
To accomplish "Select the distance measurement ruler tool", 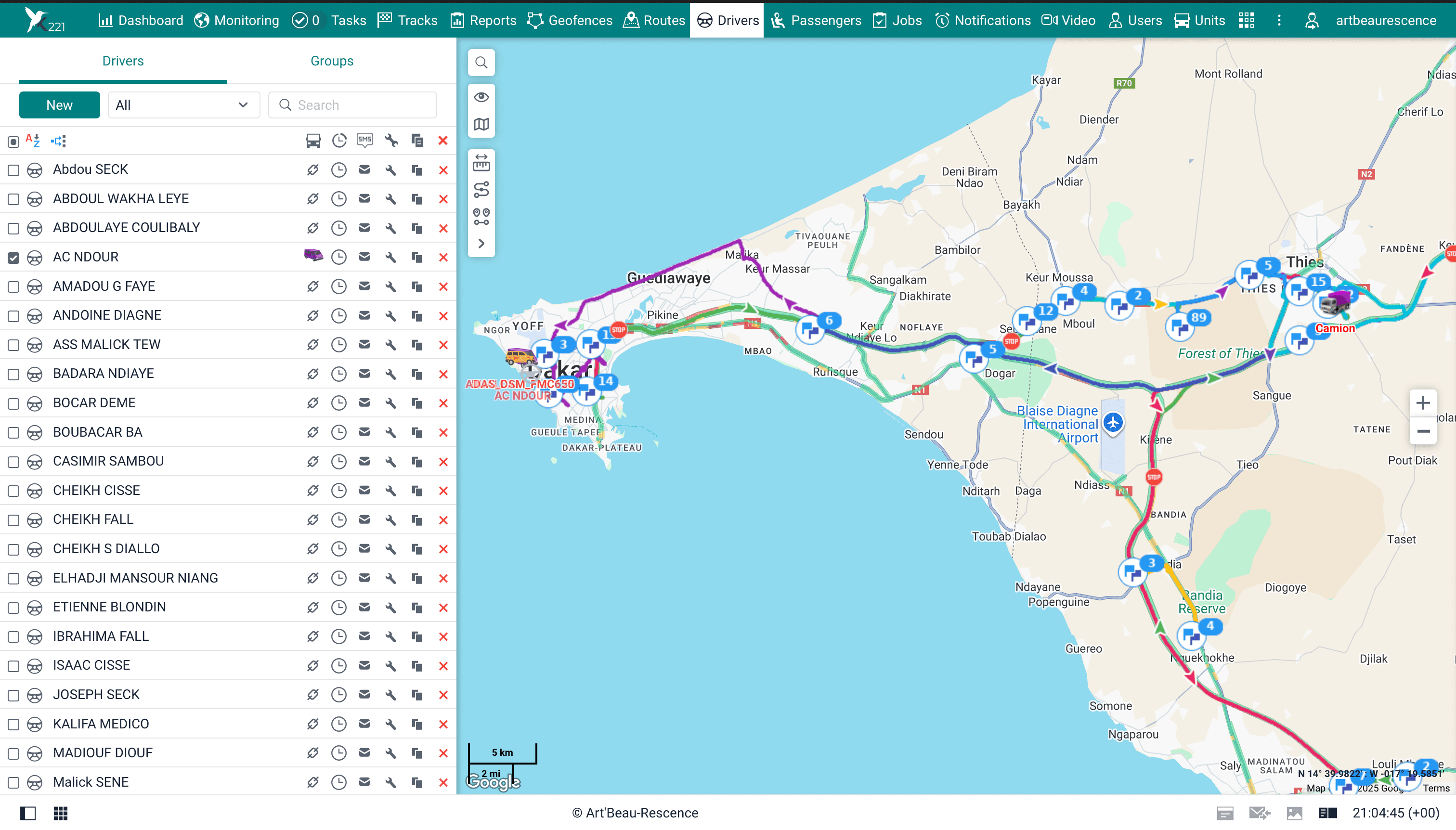I will (481, 162).
